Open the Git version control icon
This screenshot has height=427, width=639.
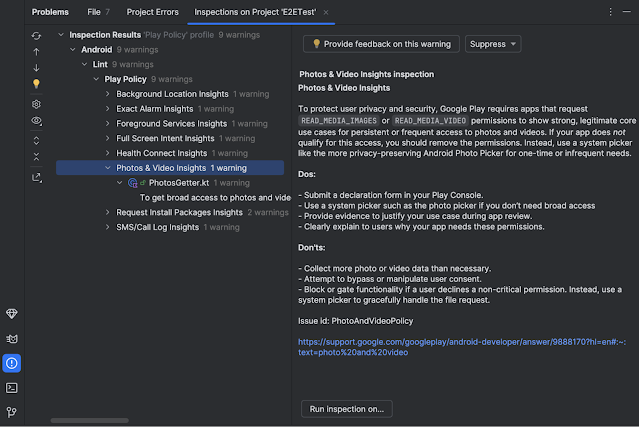(x=11, y=411)
